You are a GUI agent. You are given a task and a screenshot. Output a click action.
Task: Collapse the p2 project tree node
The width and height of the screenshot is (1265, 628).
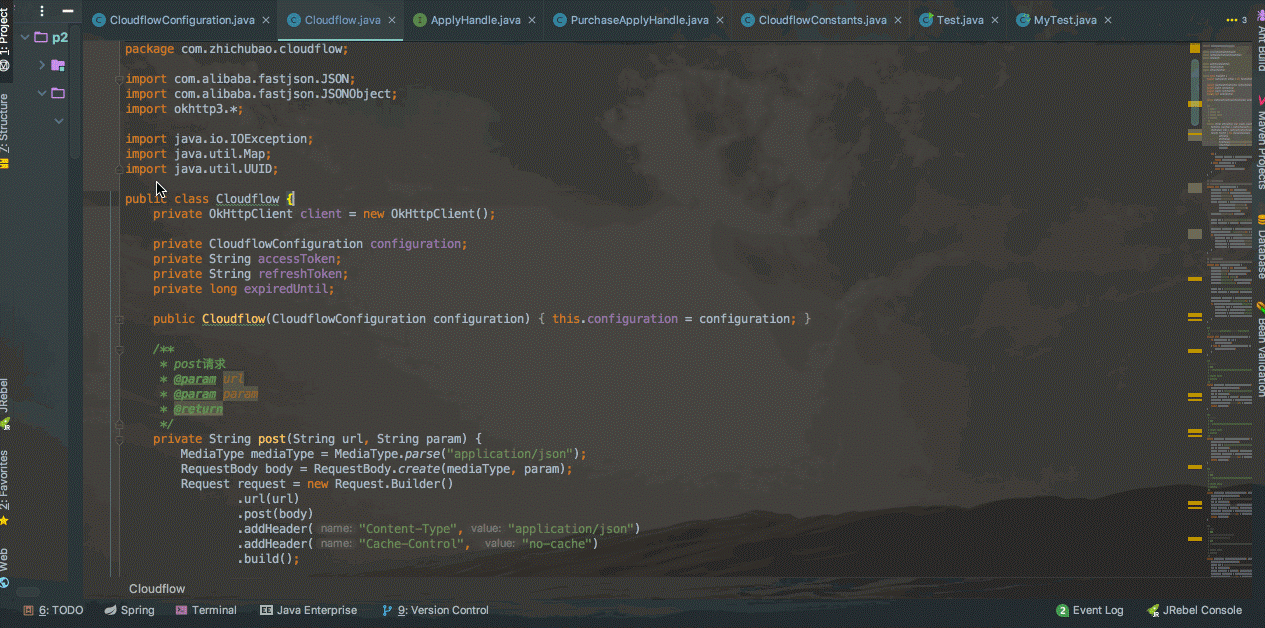point(24,37)
